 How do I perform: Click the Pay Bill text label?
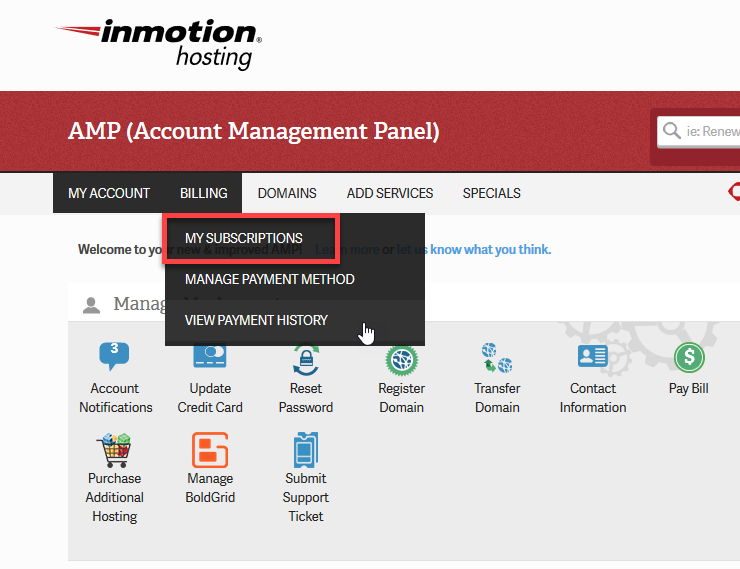[x=689, y=388]
